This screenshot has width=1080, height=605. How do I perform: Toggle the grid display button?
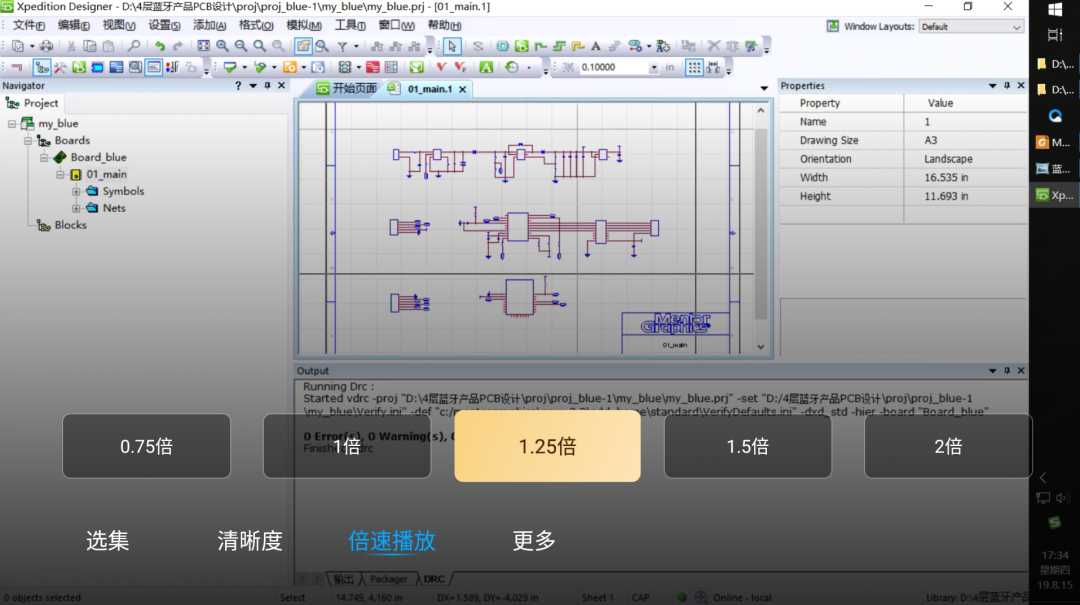714,67
